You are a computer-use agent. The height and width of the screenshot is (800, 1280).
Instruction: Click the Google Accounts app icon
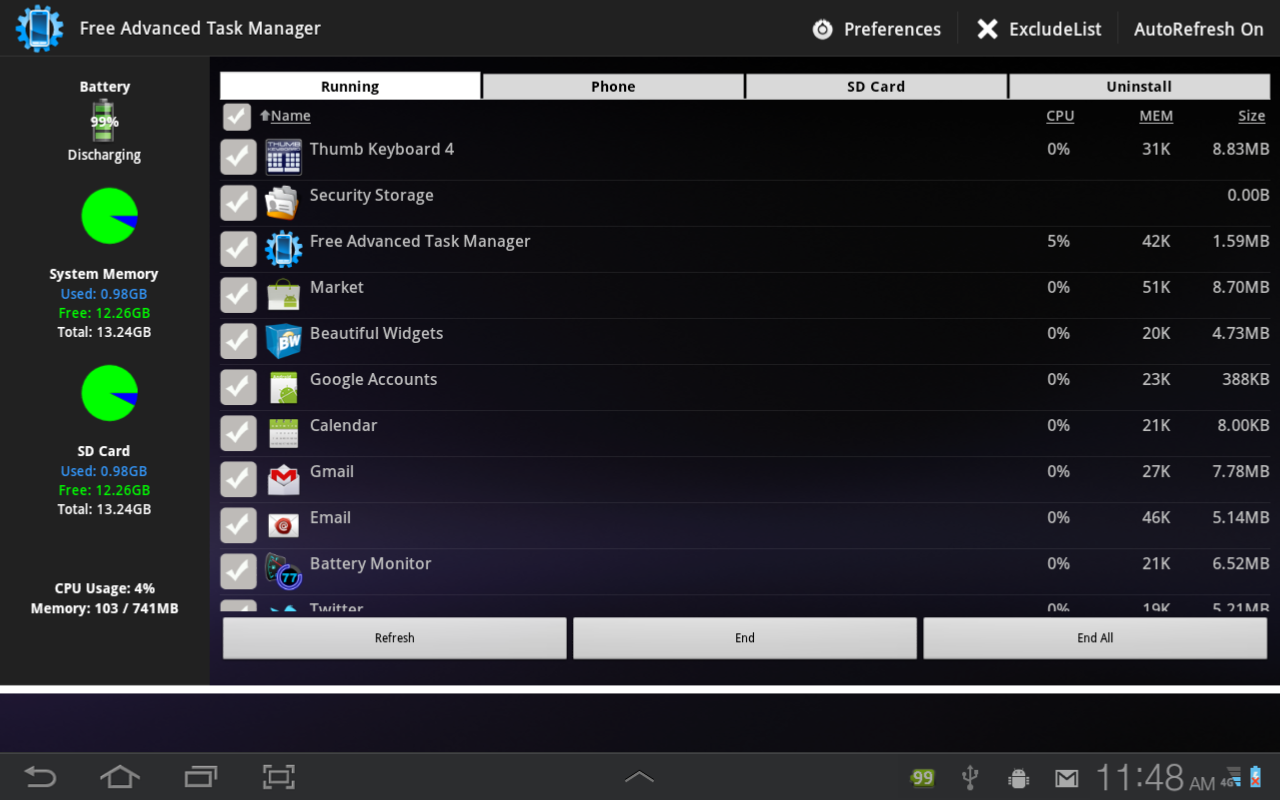[x=284, y=387]
